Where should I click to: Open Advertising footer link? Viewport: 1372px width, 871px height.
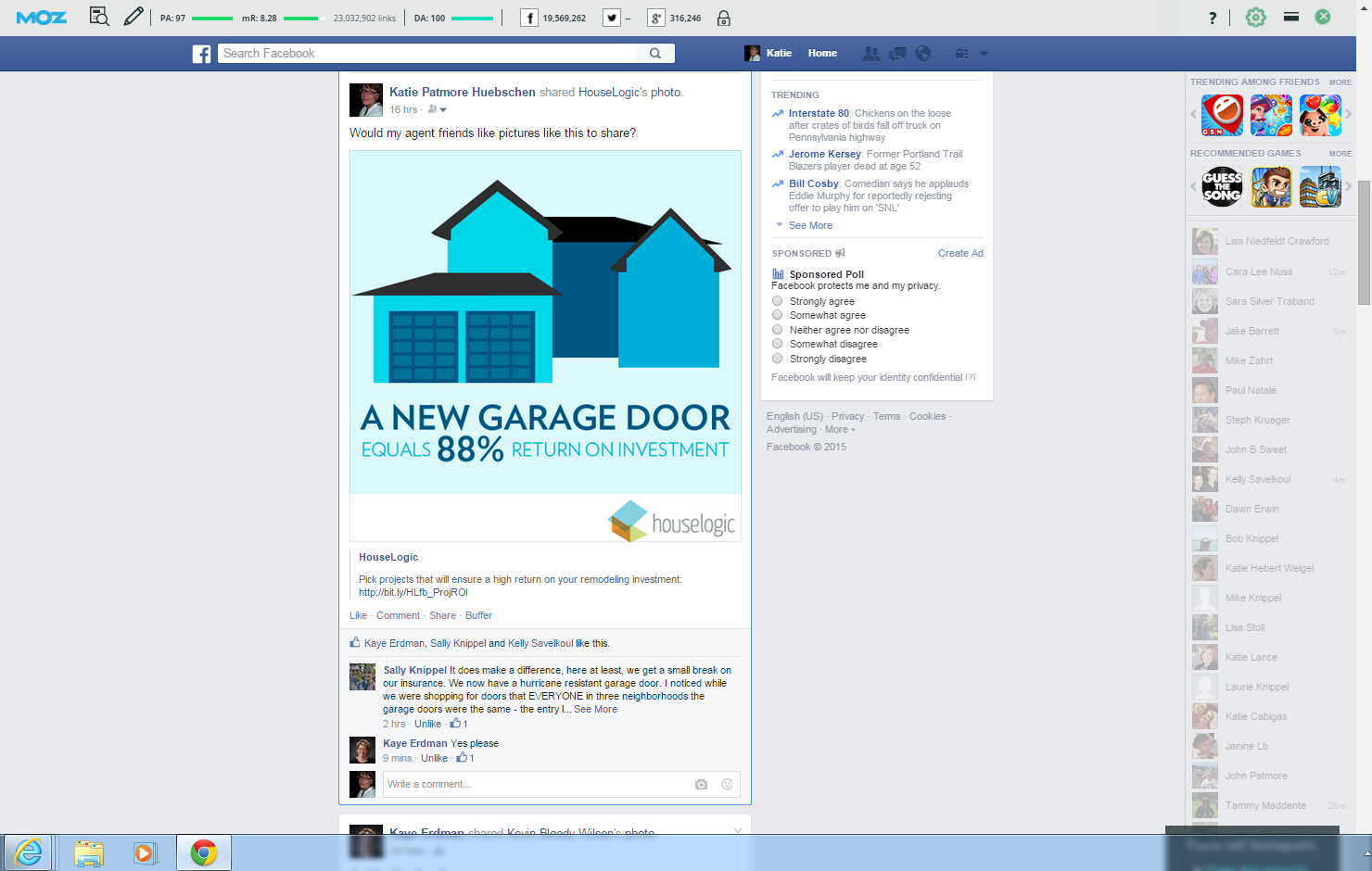click(x=792, y=429)
